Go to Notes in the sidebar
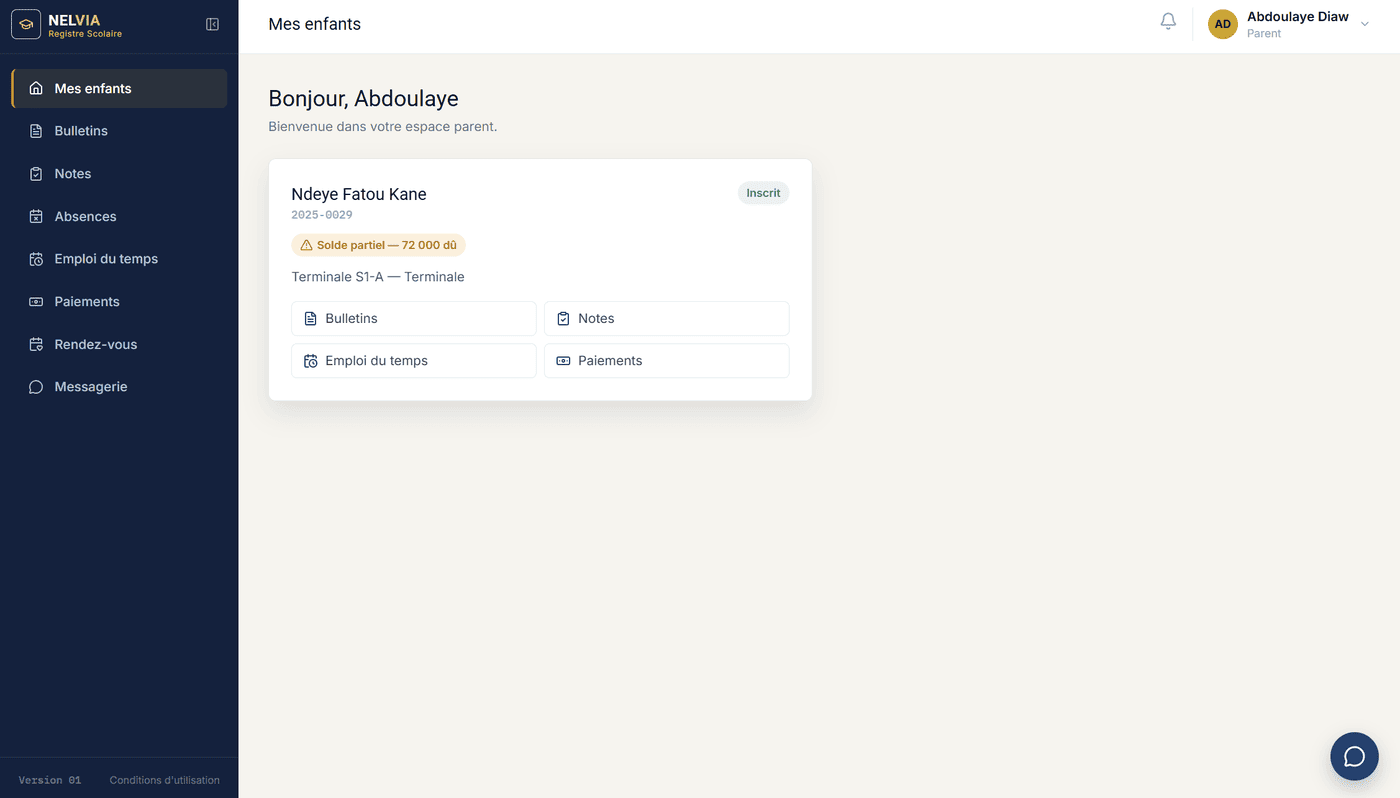This screenshot has height=798, width=1400. click(x=119, y=174)
